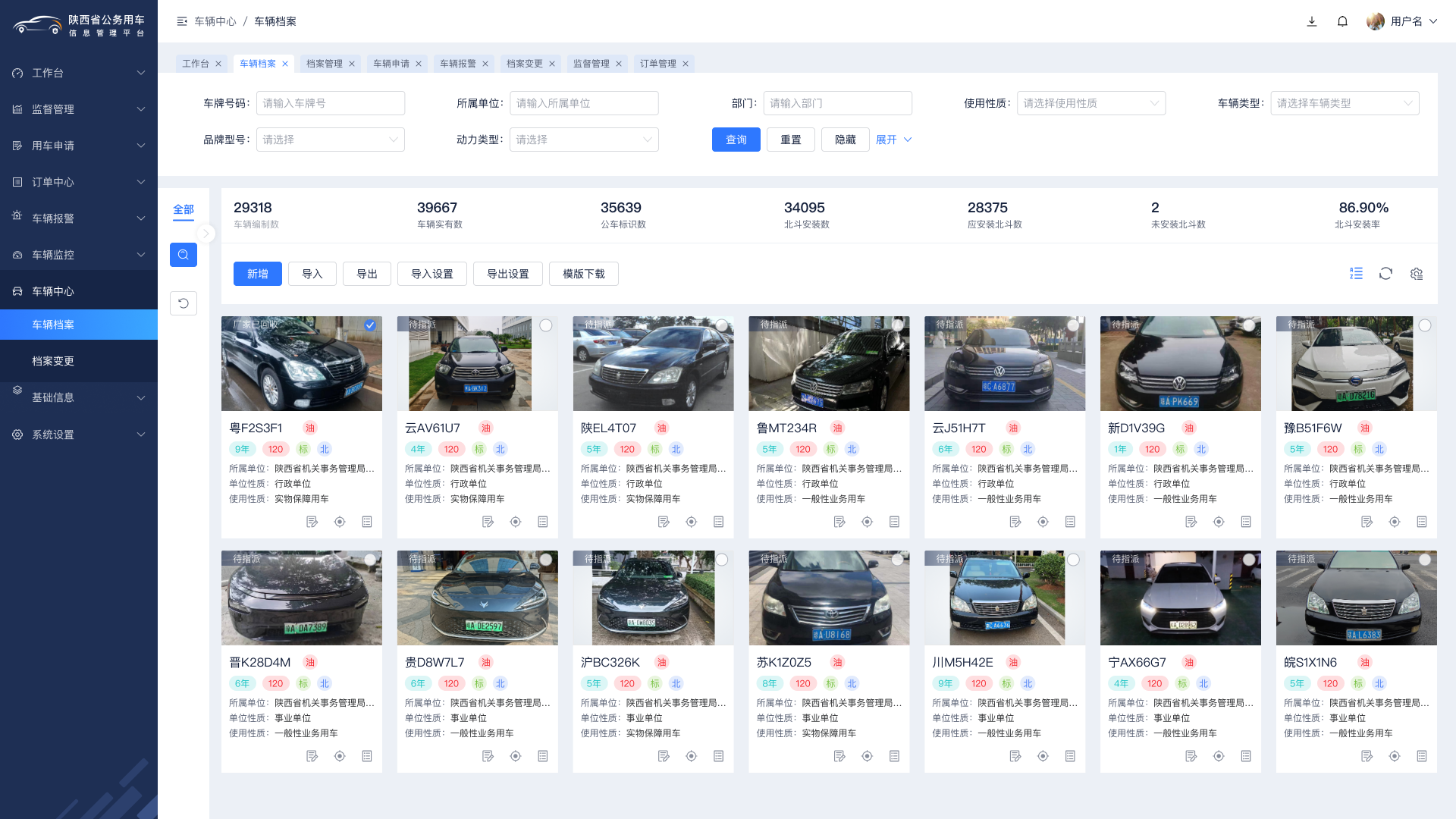The height and width of the screenshot is (819, 1456).
Task: Click the download icon in top header
Action: click(1312, 21)
